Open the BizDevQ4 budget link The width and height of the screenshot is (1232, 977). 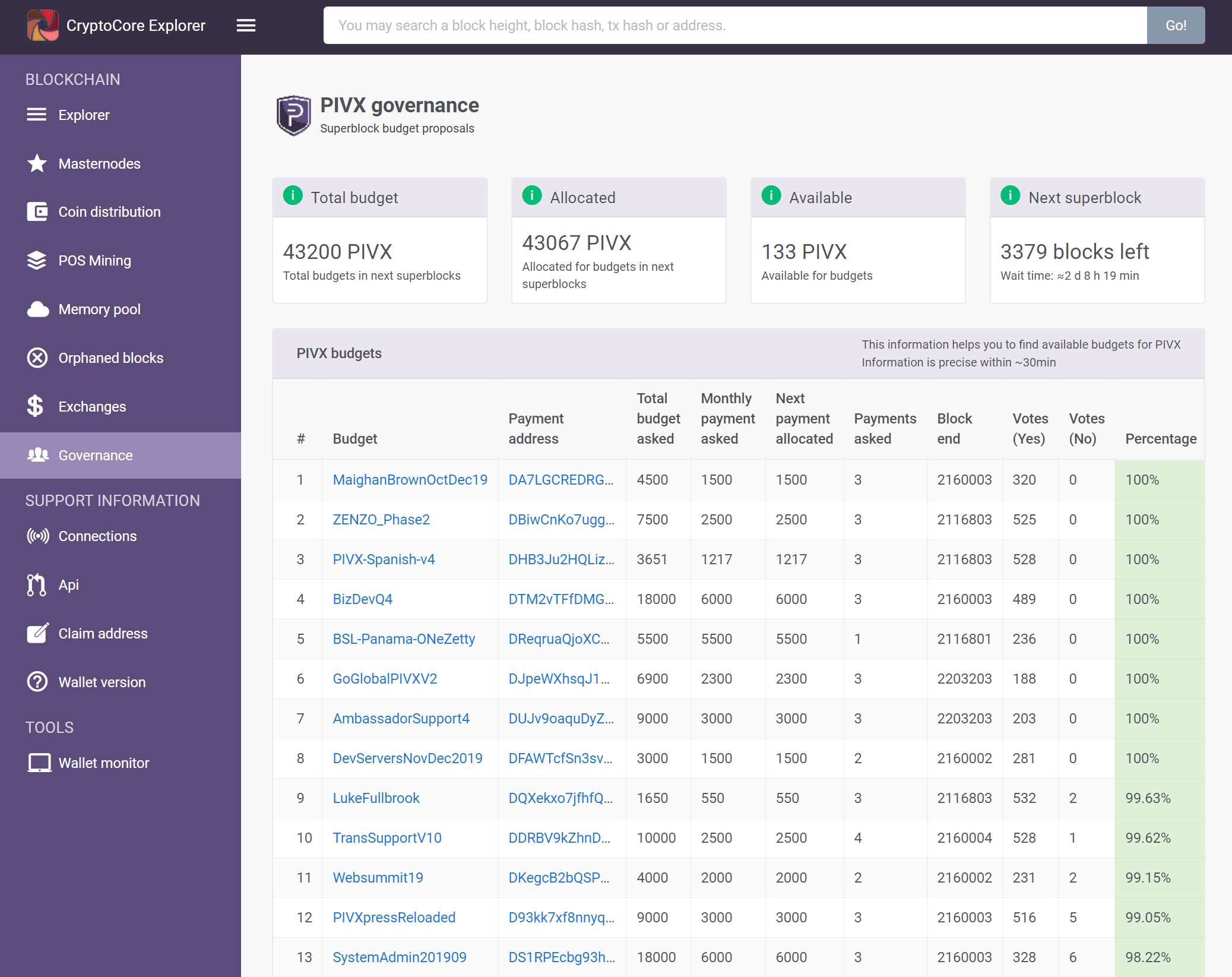362,599
